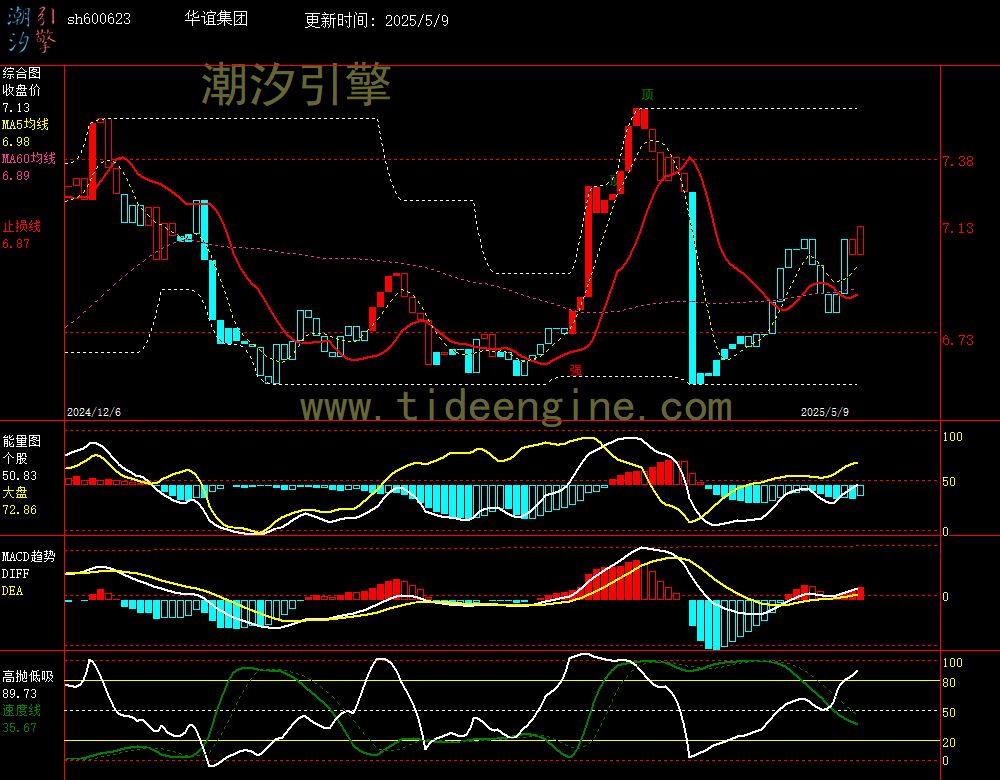Click the start date 2024/12/6 on the chart
Viewport: 1000px width, 780px height.
point(94,412)
